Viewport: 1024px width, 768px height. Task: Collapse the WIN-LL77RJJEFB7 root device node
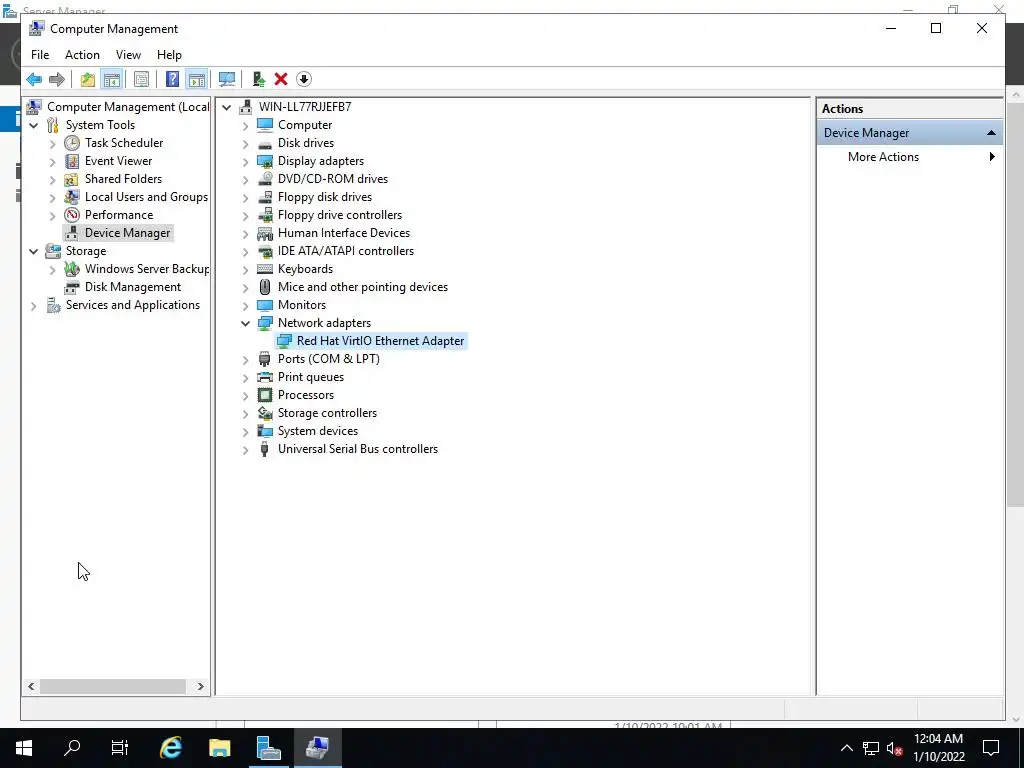pos(227,107)
